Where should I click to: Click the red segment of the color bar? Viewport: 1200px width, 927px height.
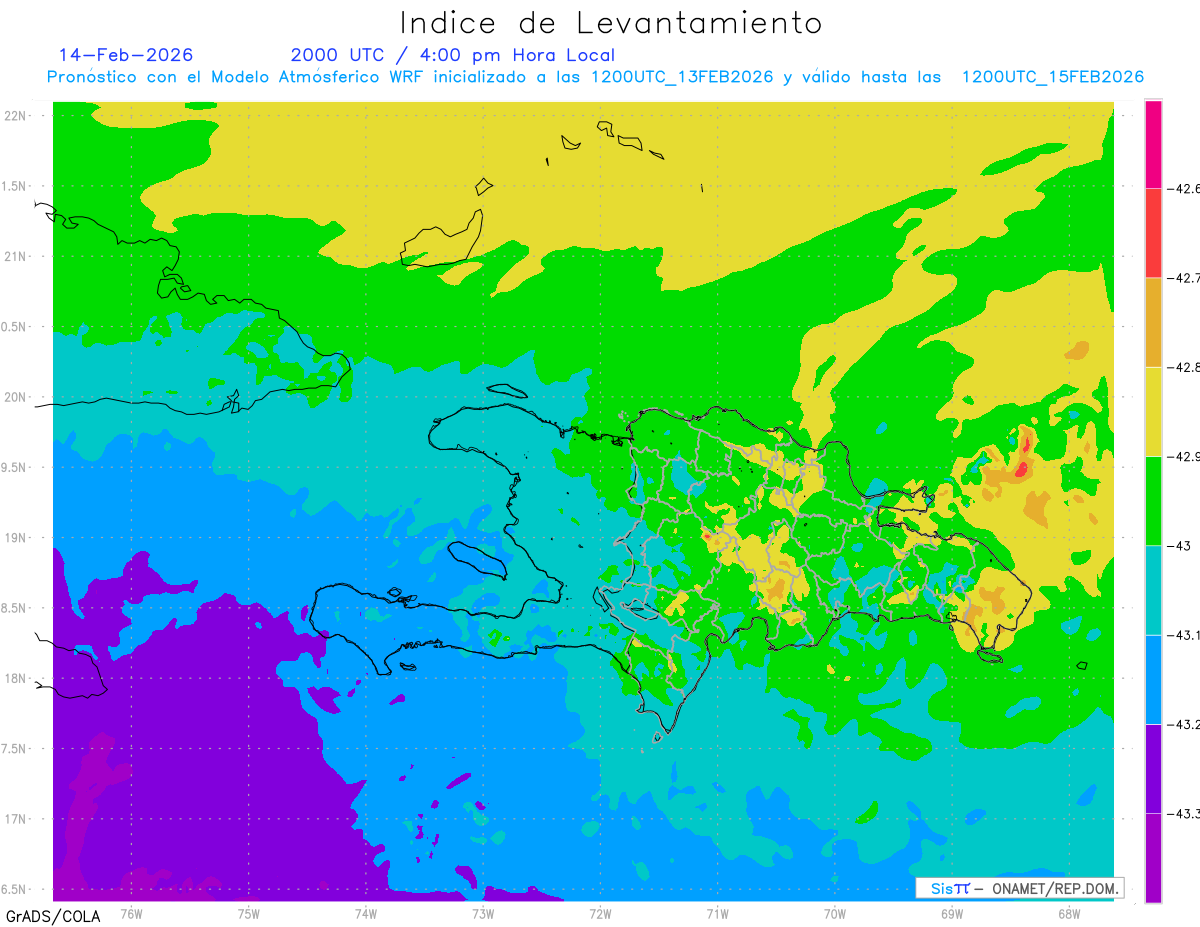pyautogui.click(x=1153, y=232)
